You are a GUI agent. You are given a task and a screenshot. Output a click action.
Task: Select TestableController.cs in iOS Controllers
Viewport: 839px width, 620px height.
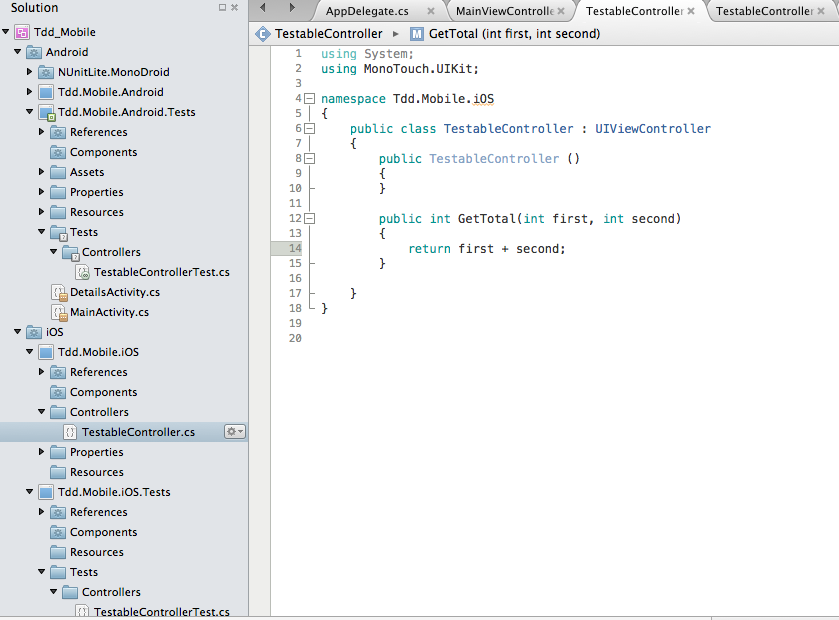tap(138, 432)
